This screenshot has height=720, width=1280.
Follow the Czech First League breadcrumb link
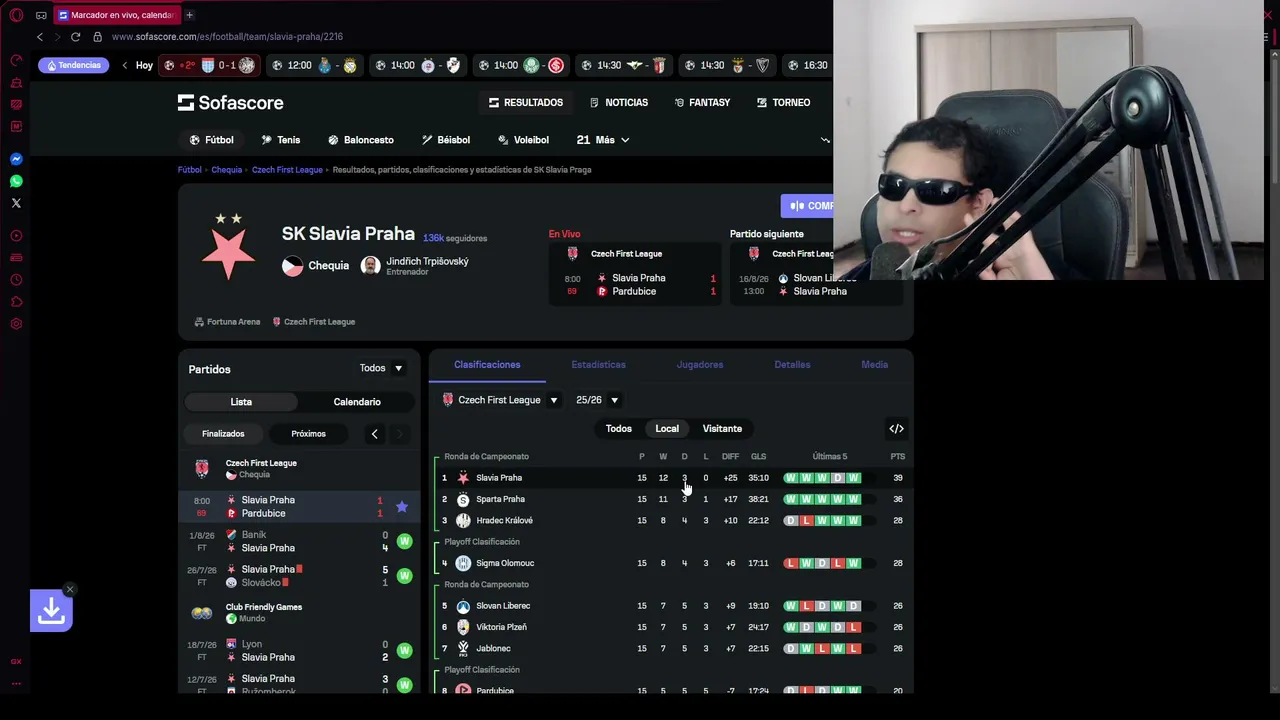287,170
